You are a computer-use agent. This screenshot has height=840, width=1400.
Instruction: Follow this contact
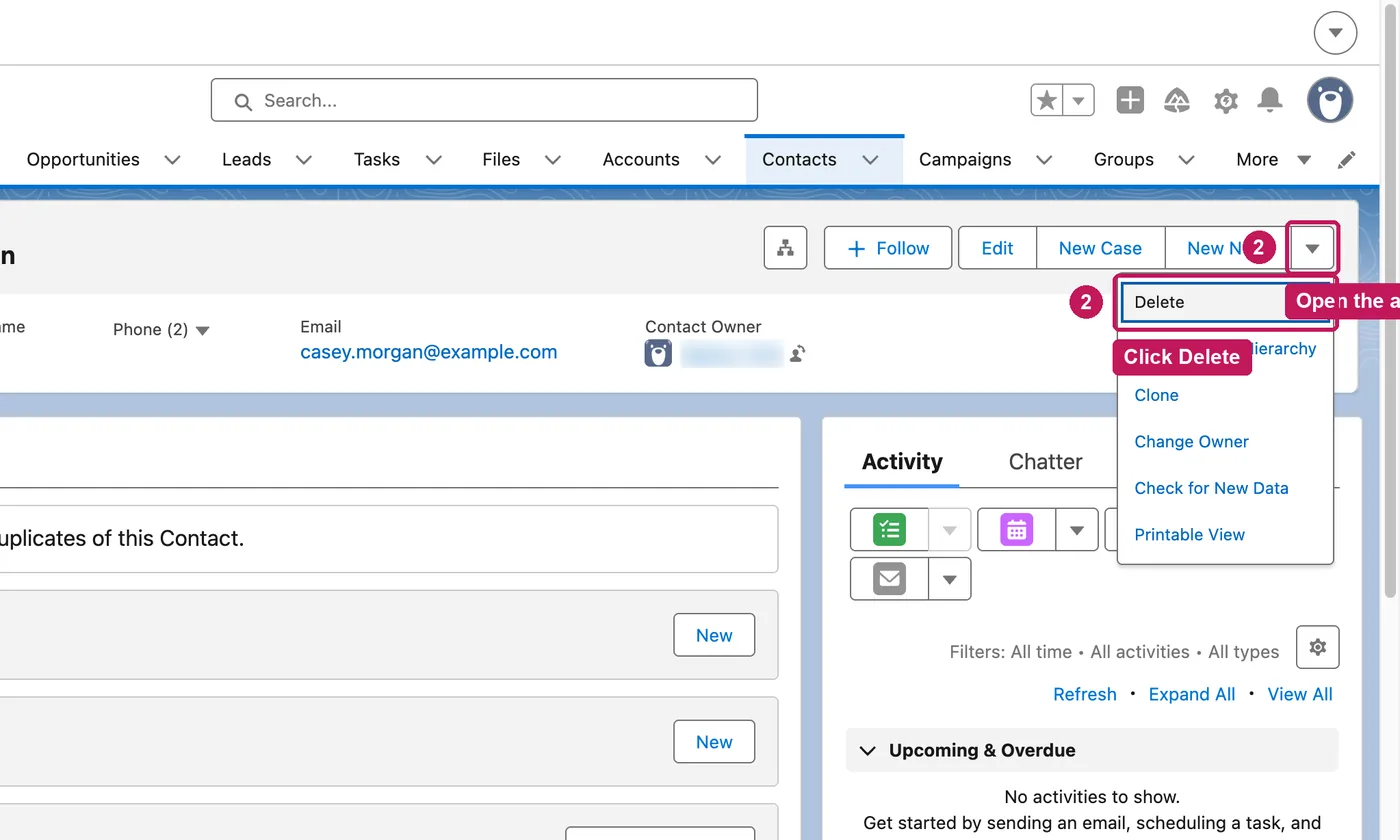(888, 248)
